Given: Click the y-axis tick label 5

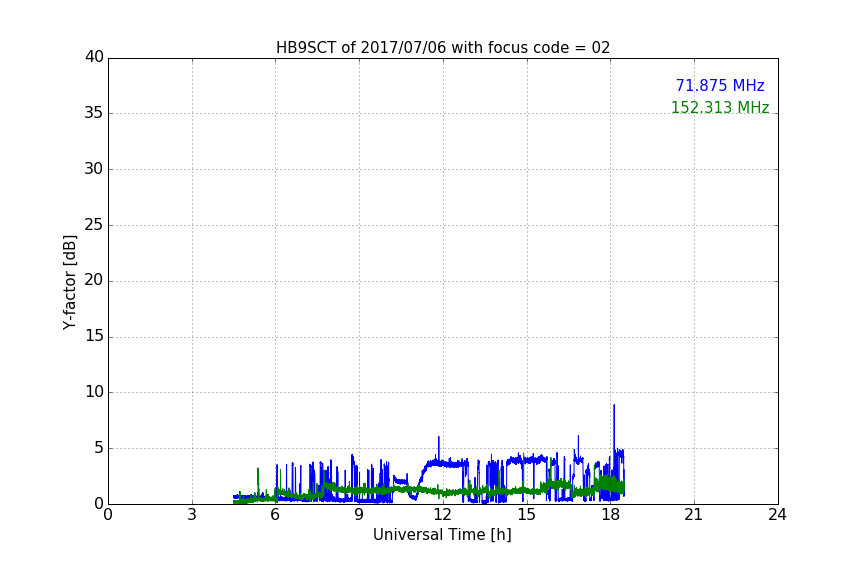Looking at the screenshot, I should 99,448.
